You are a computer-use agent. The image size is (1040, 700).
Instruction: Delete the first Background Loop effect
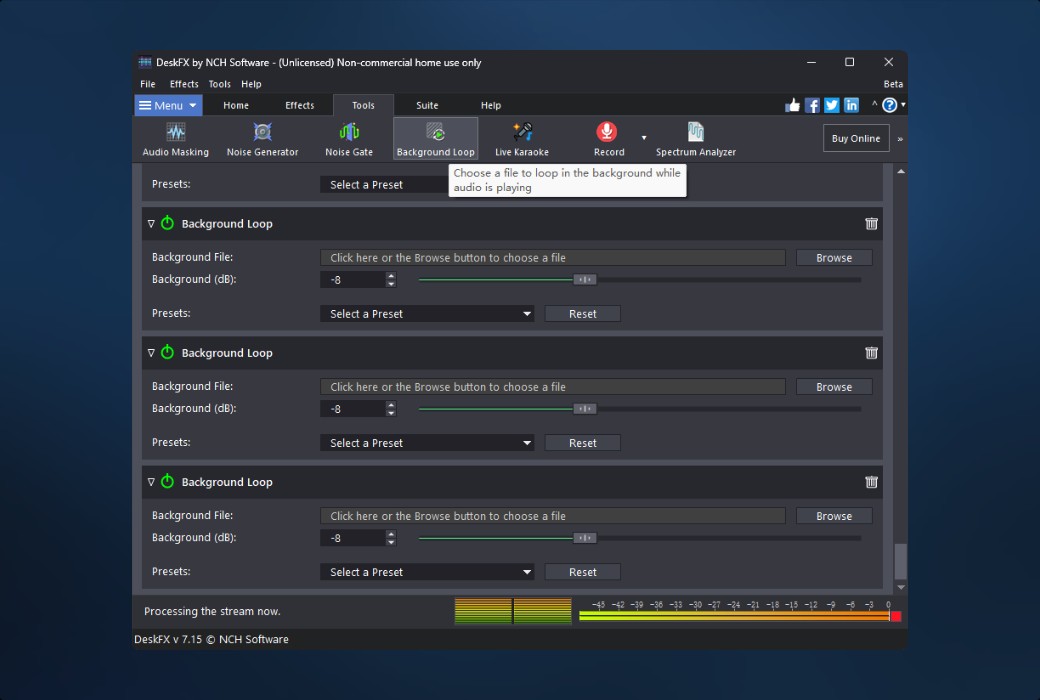[x=871, y=224]
